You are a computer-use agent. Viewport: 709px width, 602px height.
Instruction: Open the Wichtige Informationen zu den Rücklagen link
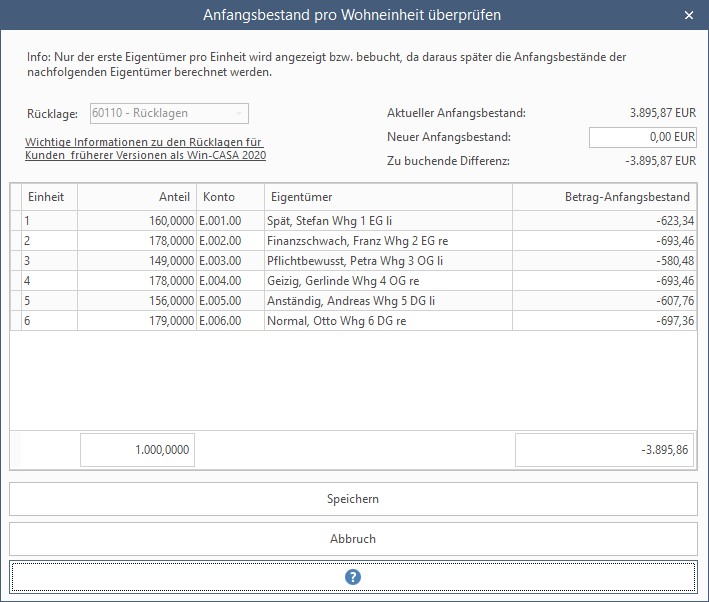pyautogui.click(x=145, y=149)
